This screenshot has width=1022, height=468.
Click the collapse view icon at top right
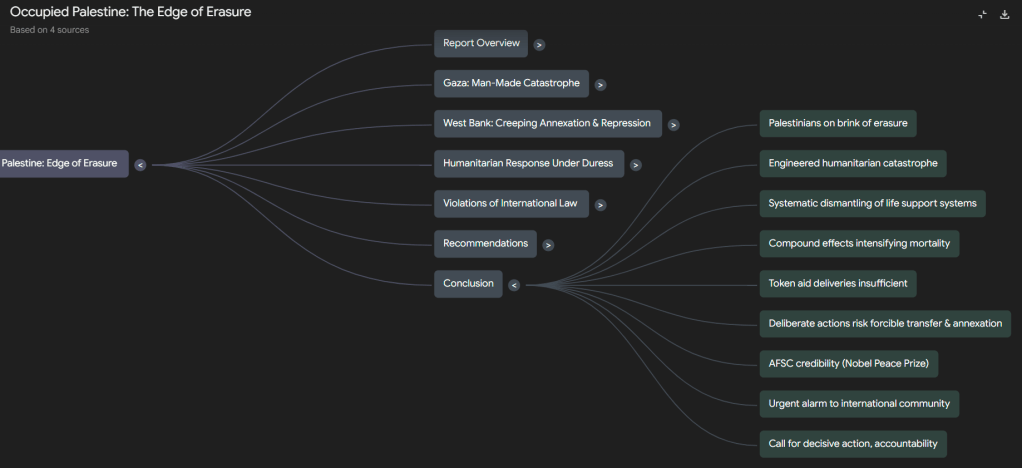click(983, 15)
